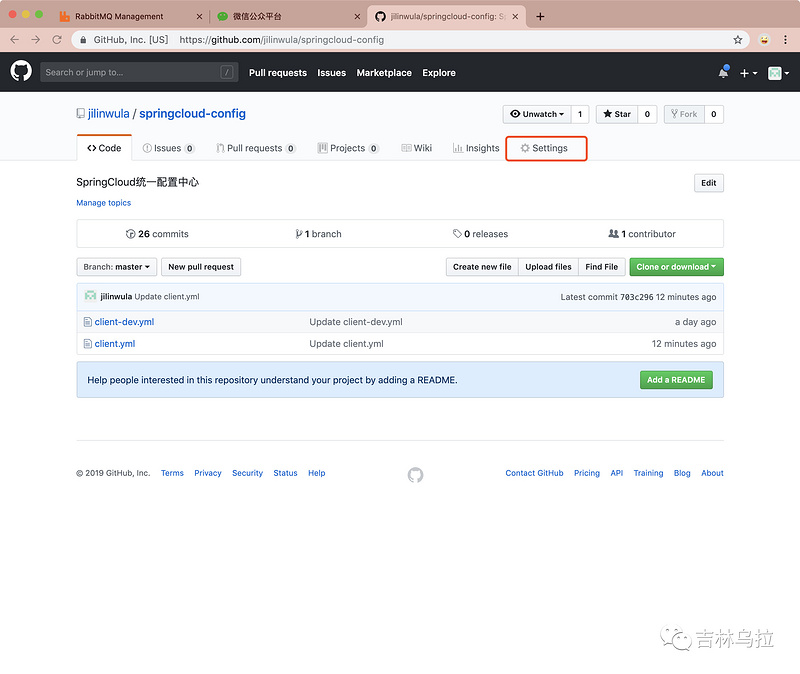Open commit message Update client-dev.yml
Viewport: 800px width, 674px height.
click(x=356, y=322)
